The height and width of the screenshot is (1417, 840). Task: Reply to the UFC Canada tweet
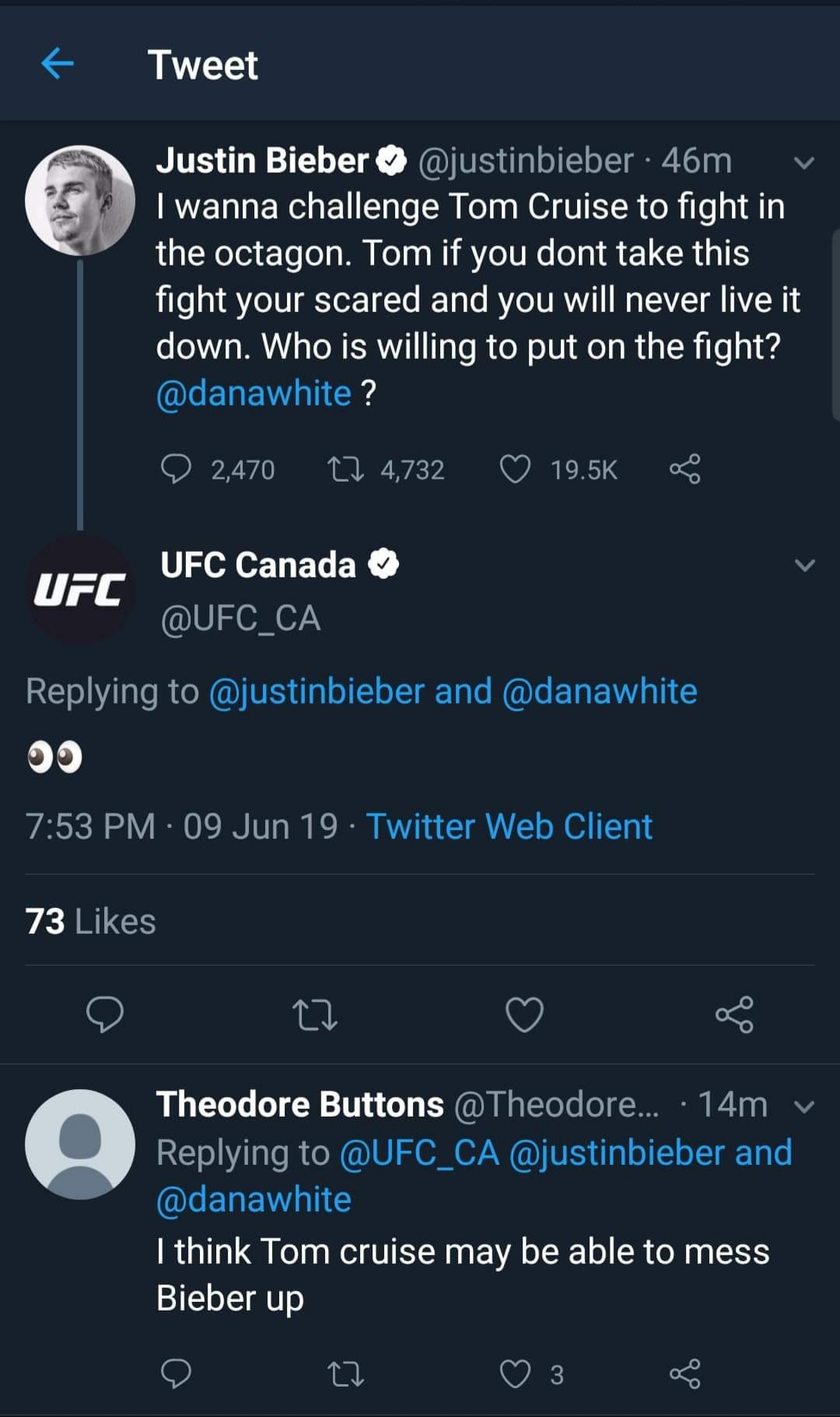click(104, 1014)
